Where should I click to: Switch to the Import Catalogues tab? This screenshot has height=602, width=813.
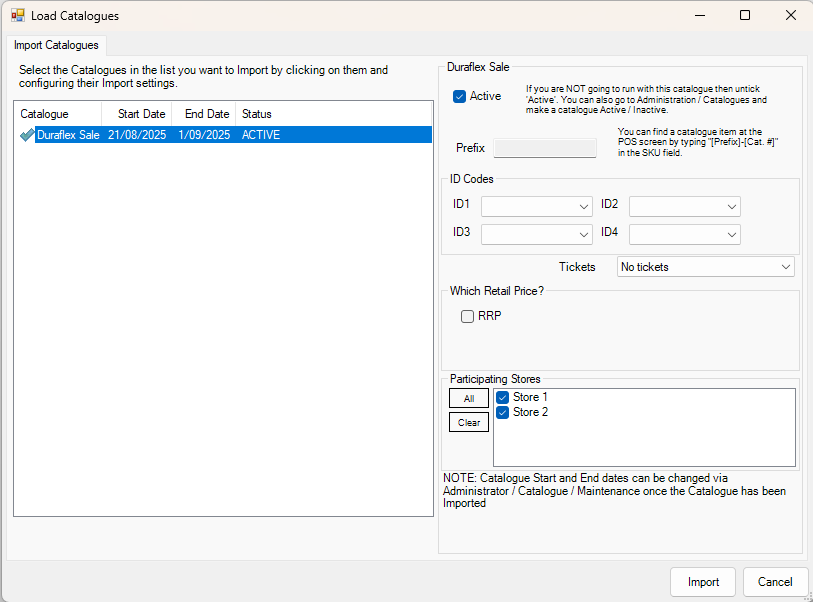click(x=56, y=45)
